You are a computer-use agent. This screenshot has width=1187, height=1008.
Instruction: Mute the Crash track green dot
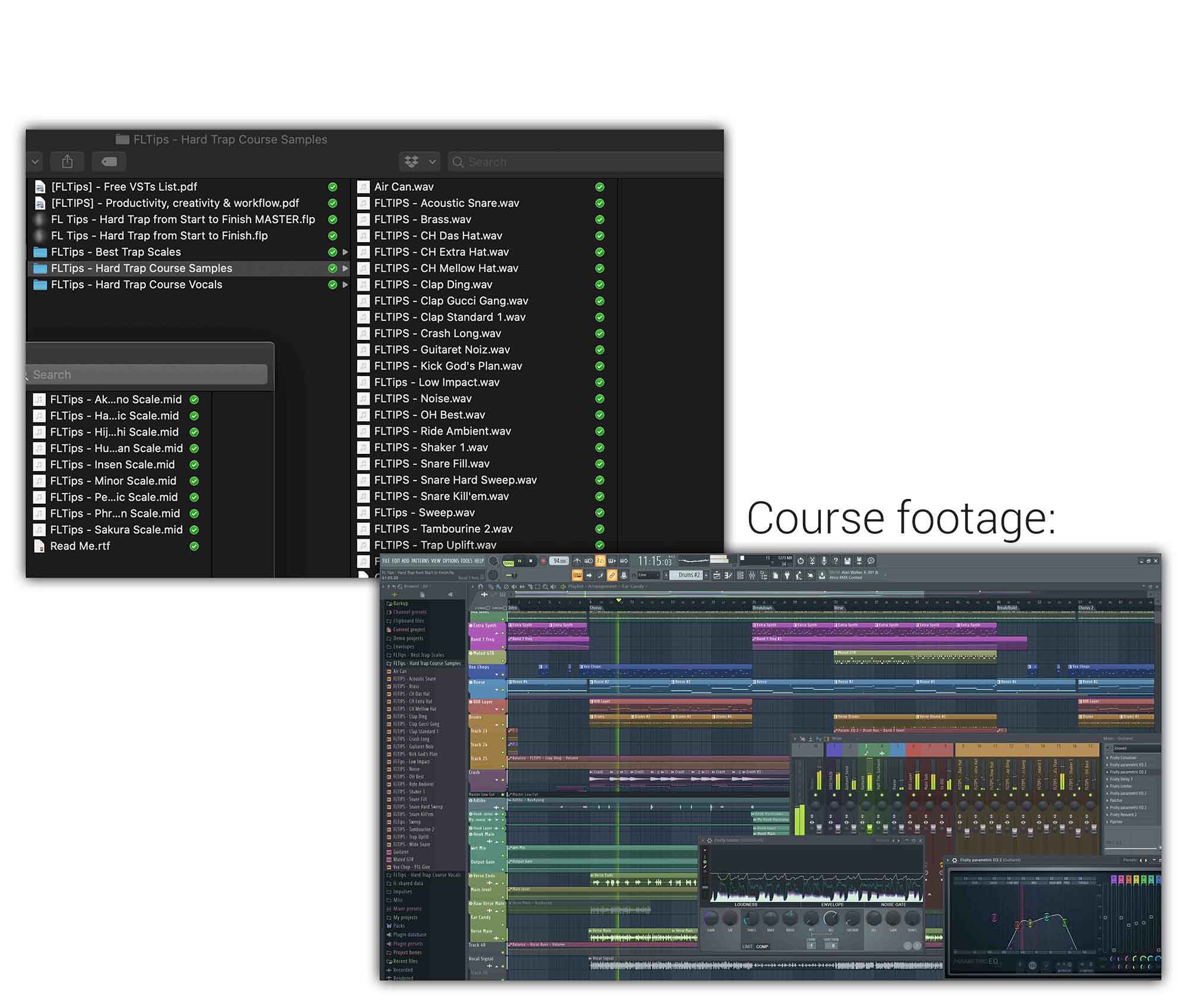(x=503, y=780)
